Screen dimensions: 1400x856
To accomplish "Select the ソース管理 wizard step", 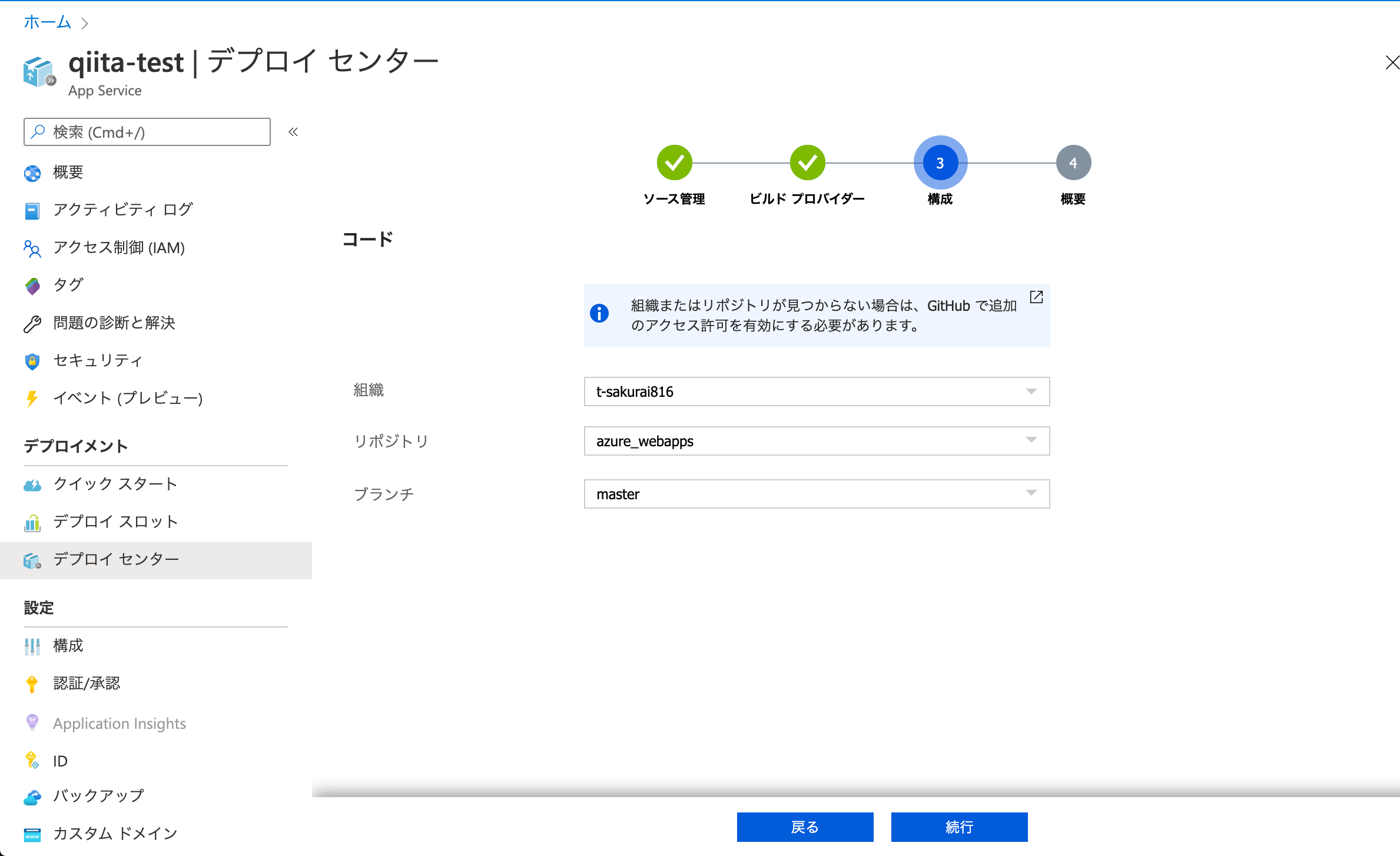I will 675,162.
